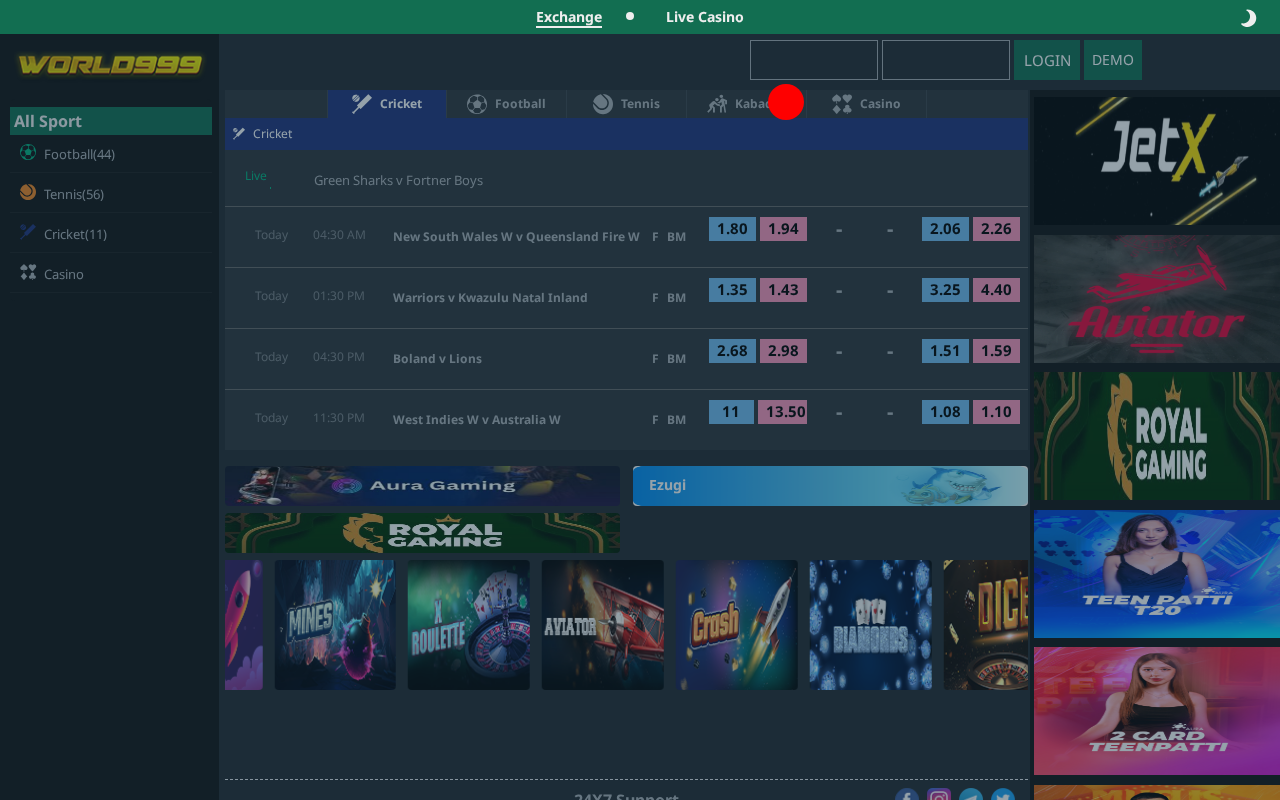Open the West Indies W v Australia W match
Viewport: 1280px width, 800px height.
[x=477, y=420]
